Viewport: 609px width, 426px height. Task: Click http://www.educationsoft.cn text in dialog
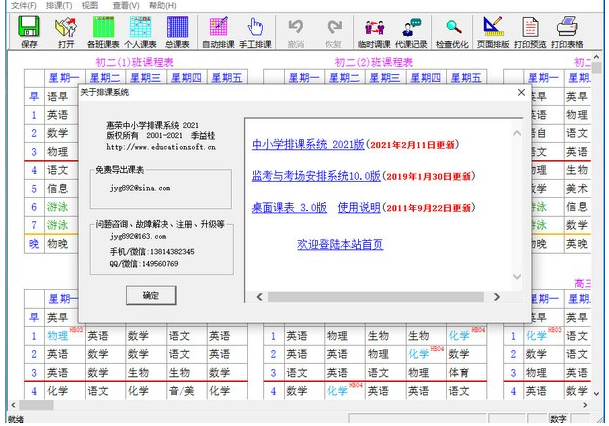(161, 147)
